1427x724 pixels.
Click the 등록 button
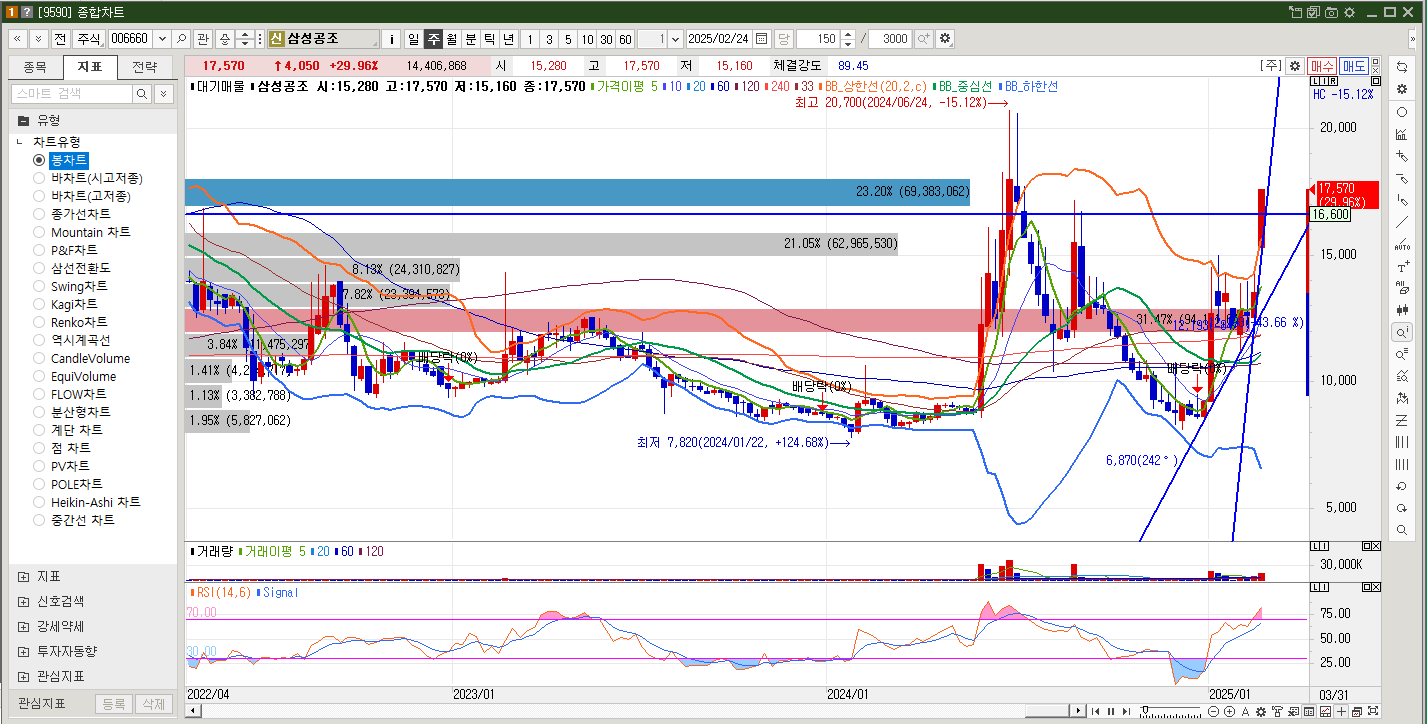pyautogui.click(x=113, y=704)
